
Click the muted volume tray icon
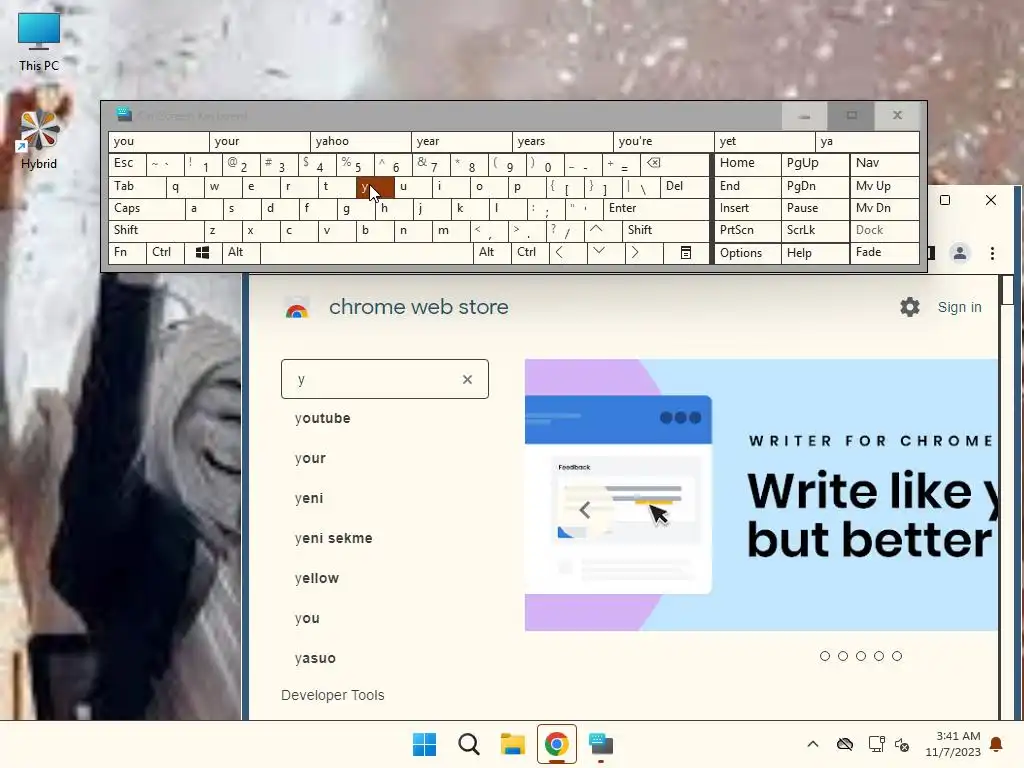pos(902,744)
